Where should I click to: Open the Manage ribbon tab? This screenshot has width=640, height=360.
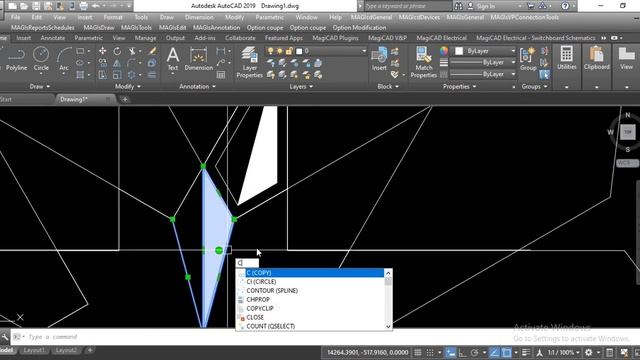tap(145, 38)
